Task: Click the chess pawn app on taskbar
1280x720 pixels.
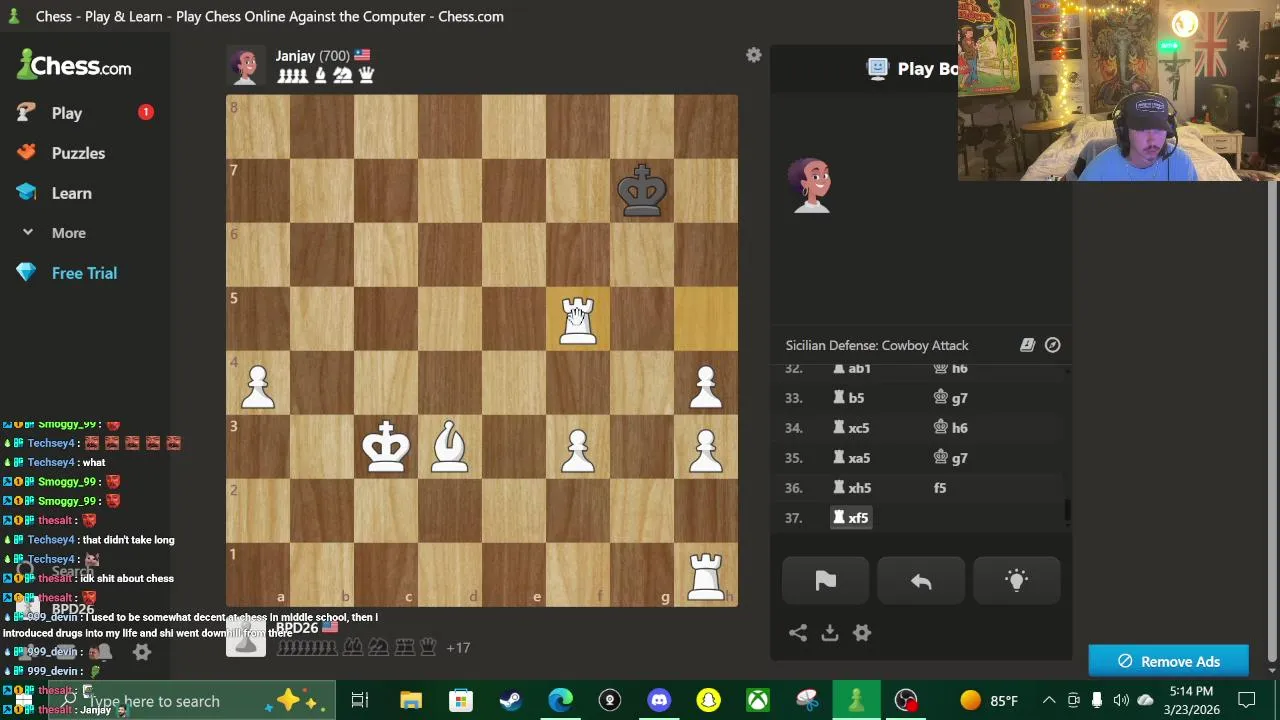Action: 856,700
